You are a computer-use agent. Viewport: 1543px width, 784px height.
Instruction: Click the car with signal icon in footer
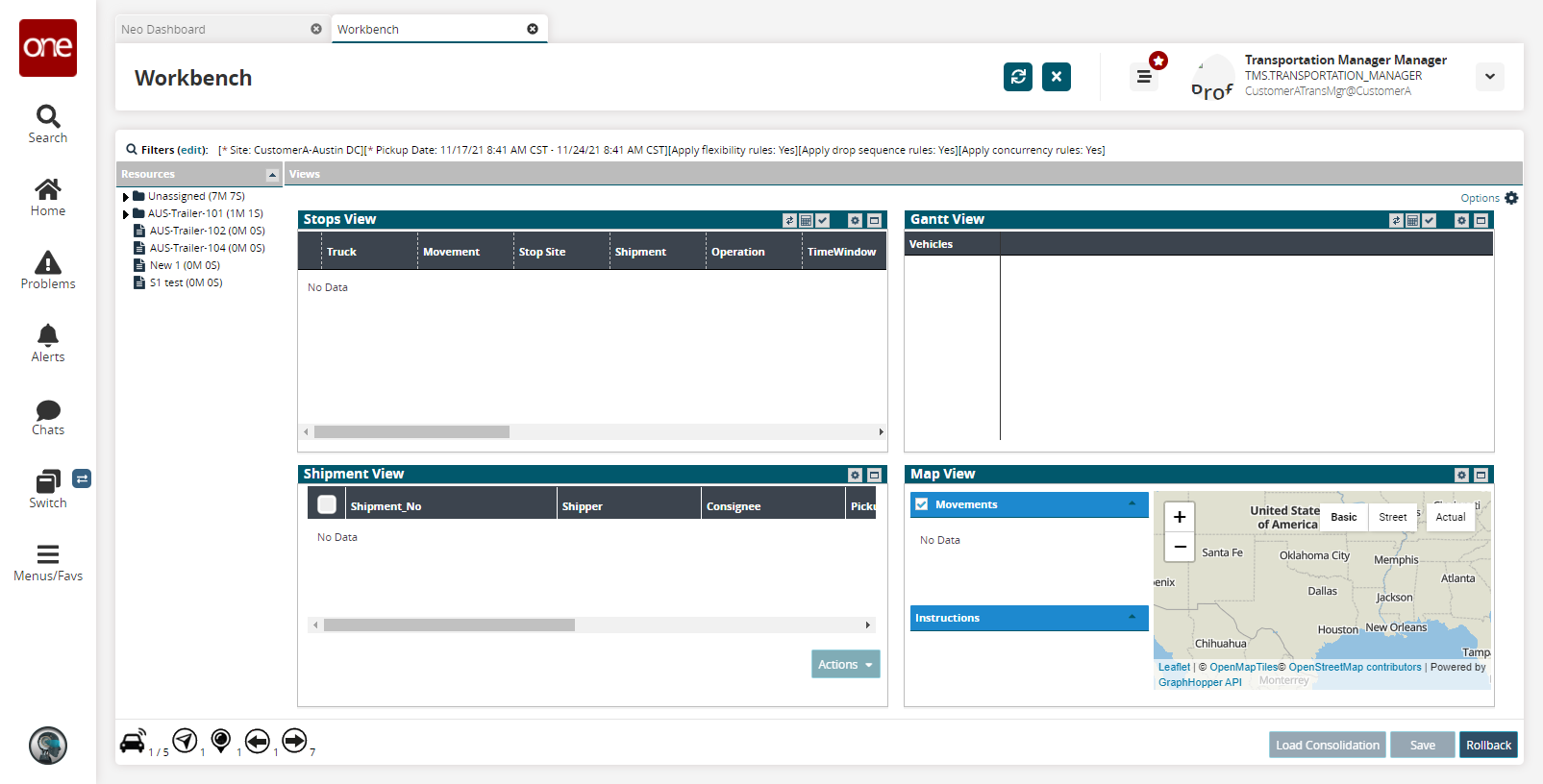point(133,741)
